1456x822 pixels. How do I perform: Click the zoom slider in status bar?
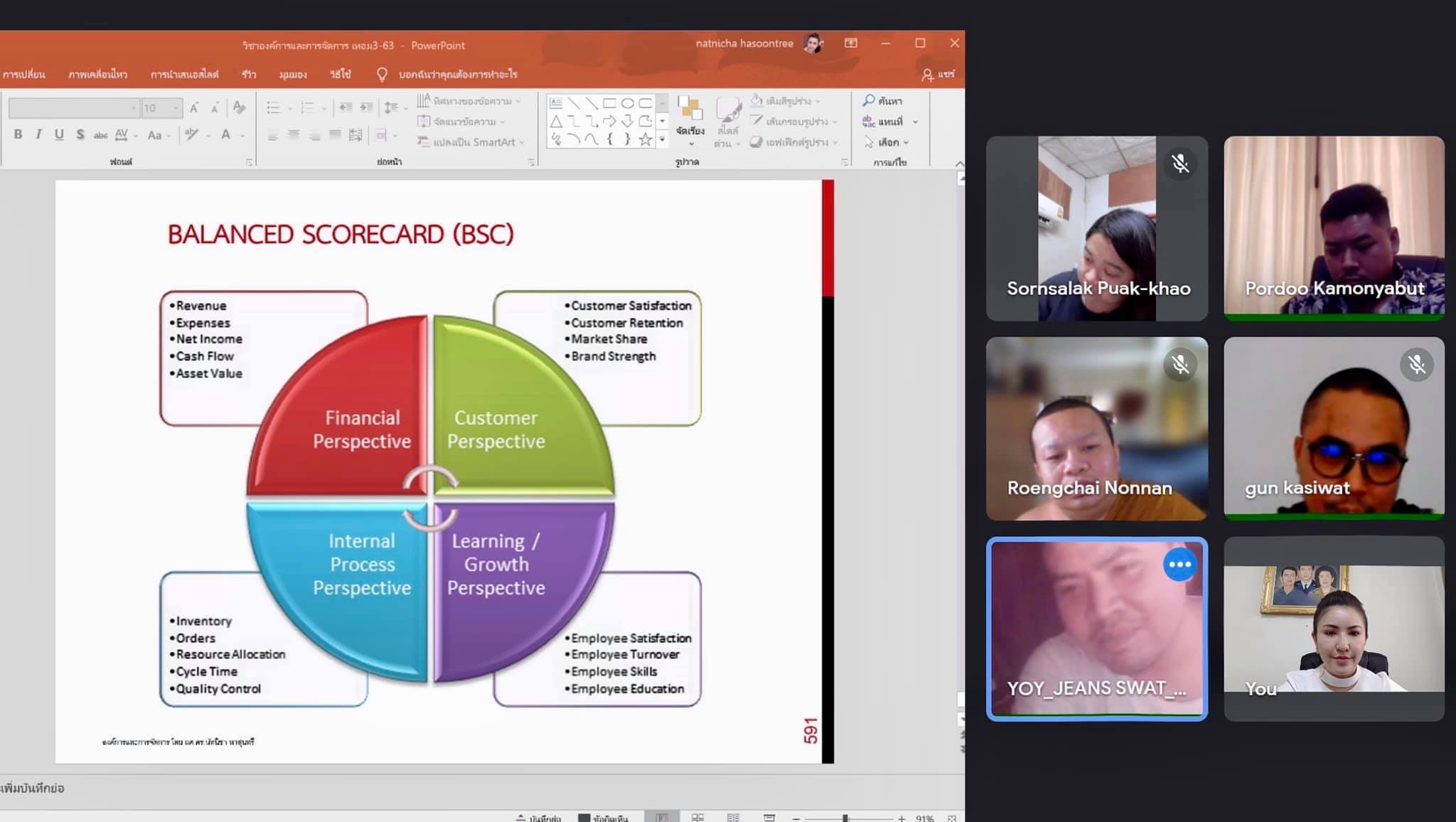tap(845, 818)
